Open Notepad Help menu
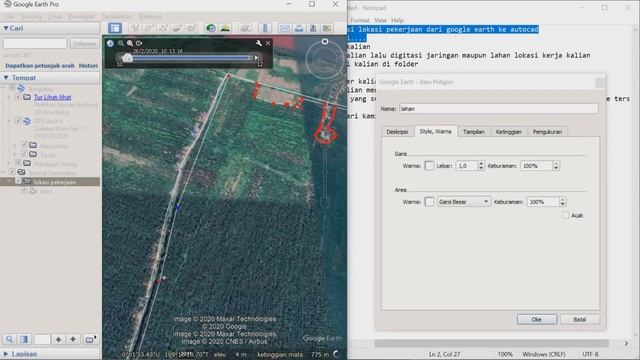Image resolution: width=640 pixels, height=360 pixels. tap(397, 20)
